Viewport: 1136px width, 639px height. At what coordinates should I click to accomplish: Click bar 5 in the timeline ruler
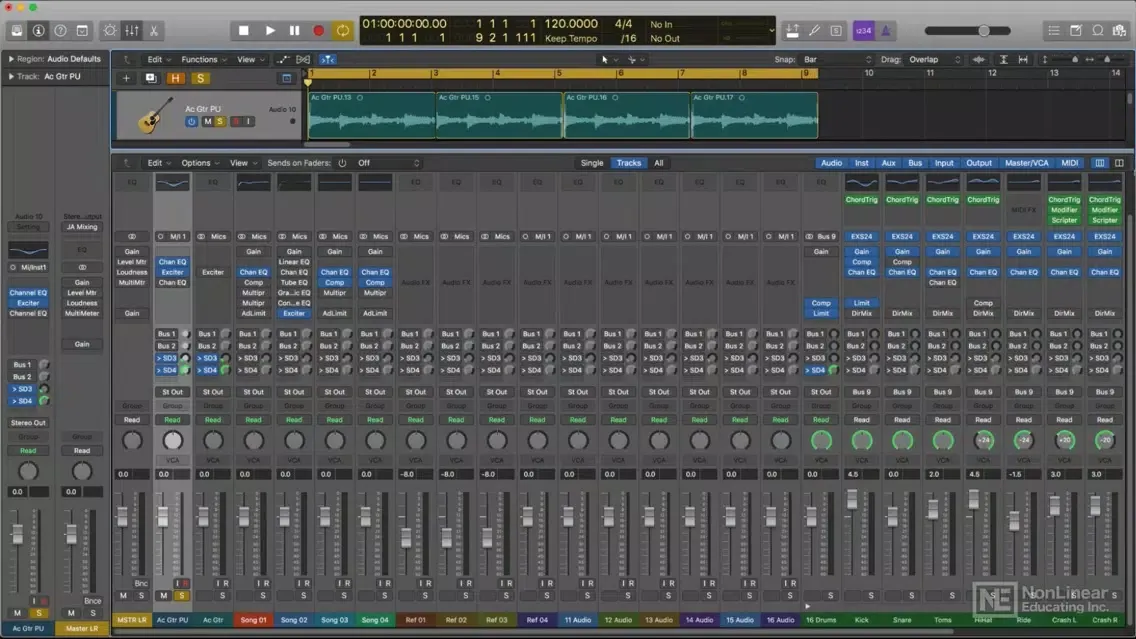pos(559,73)
